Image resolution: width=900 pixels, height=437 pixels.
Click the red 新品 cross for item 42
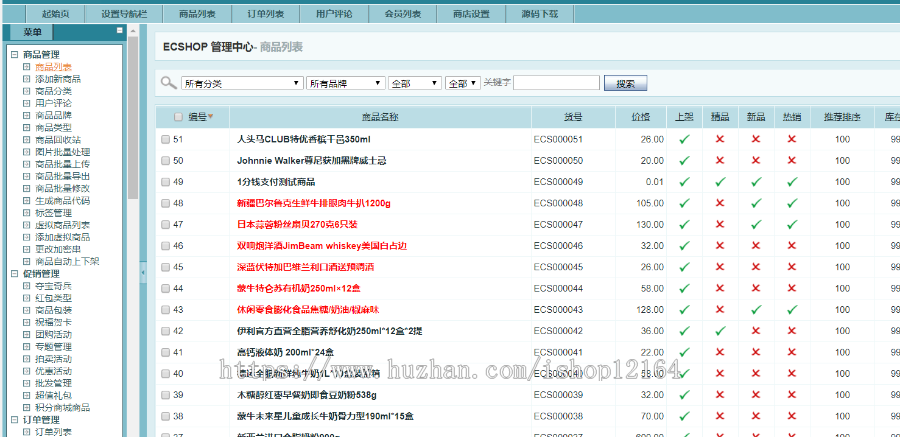pos(756,331)
